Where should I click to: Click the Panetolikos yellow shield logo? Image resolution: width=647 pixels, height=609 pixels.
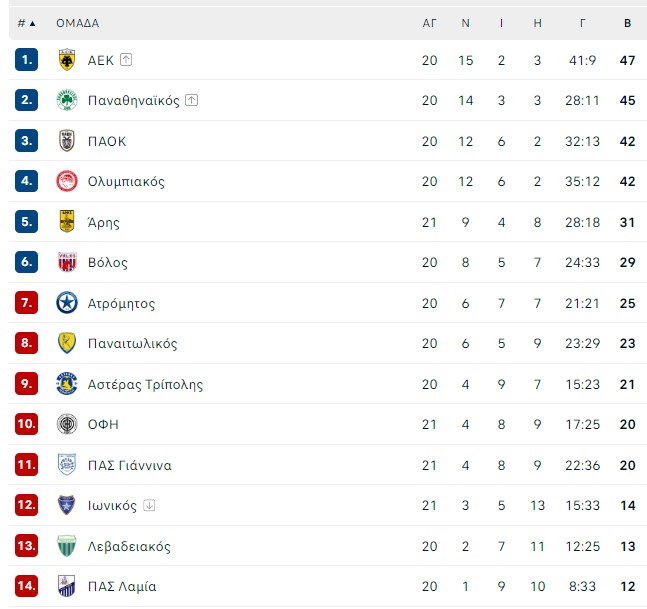[x=66, y=343]
